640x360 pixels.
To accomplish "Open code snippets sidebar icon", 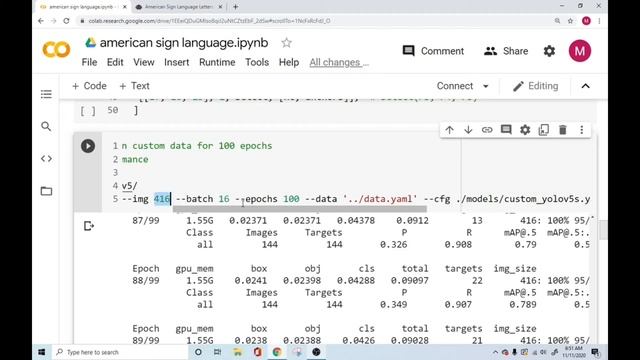I will point(46,159).
